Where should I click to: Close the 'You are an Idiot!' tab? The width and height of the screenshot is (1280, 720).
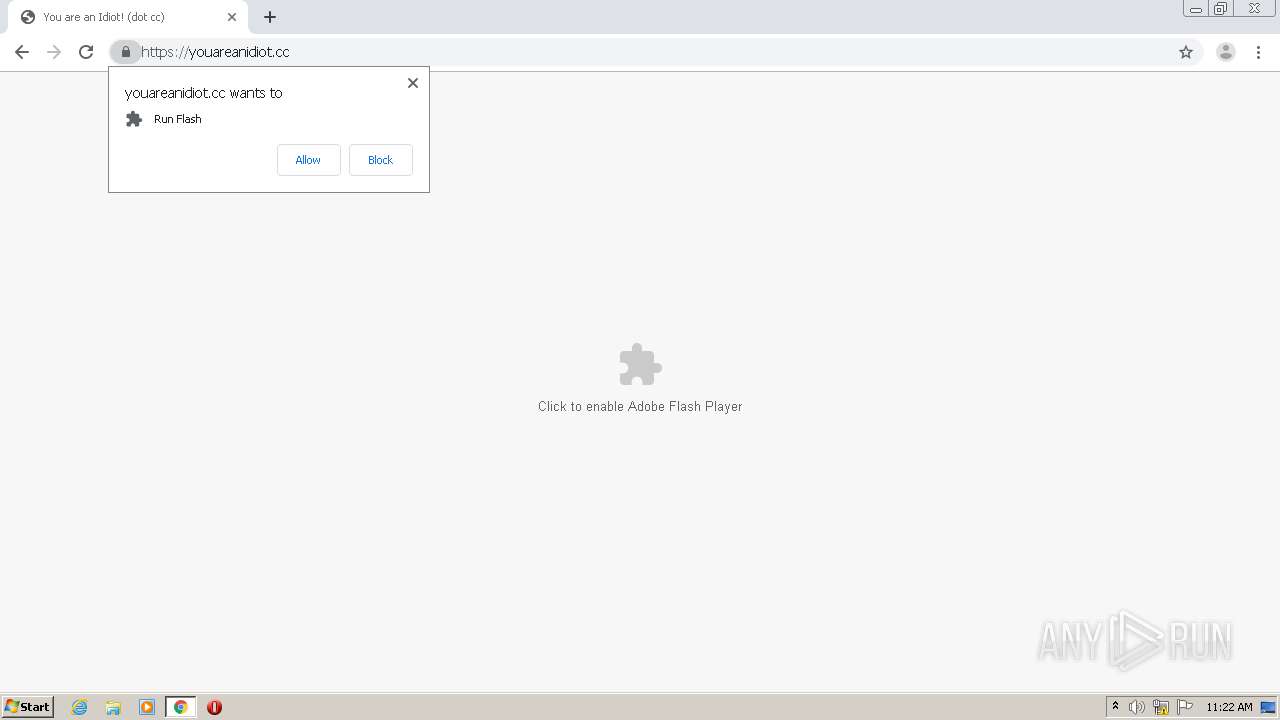pyautogui.click(x=232, y=17)
